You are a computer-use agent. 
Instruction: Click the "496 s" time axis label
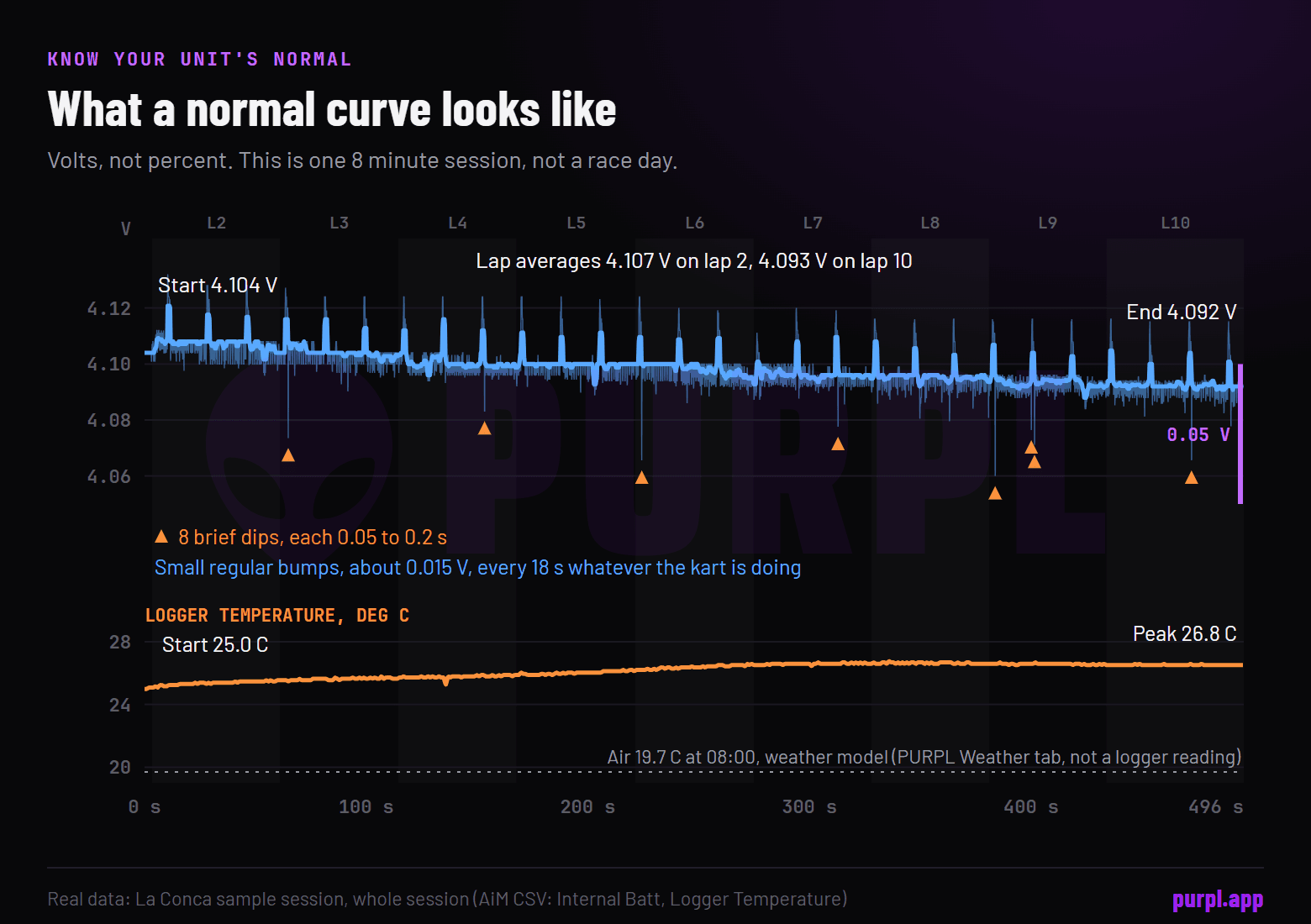coord(1216,807)
